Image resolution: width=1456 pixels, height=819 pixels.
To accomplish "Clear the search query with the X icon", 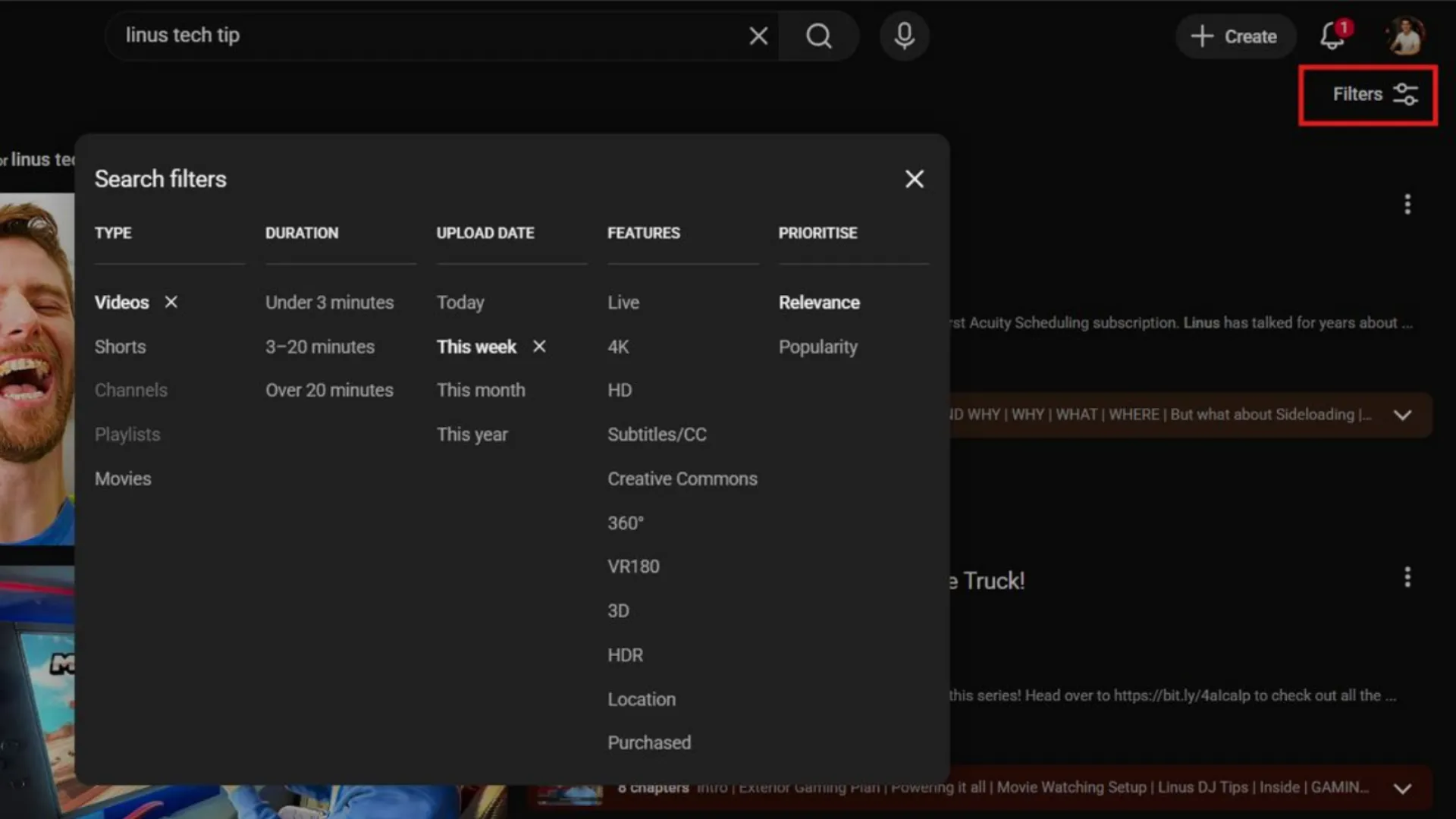I will [x=758, y=36].
